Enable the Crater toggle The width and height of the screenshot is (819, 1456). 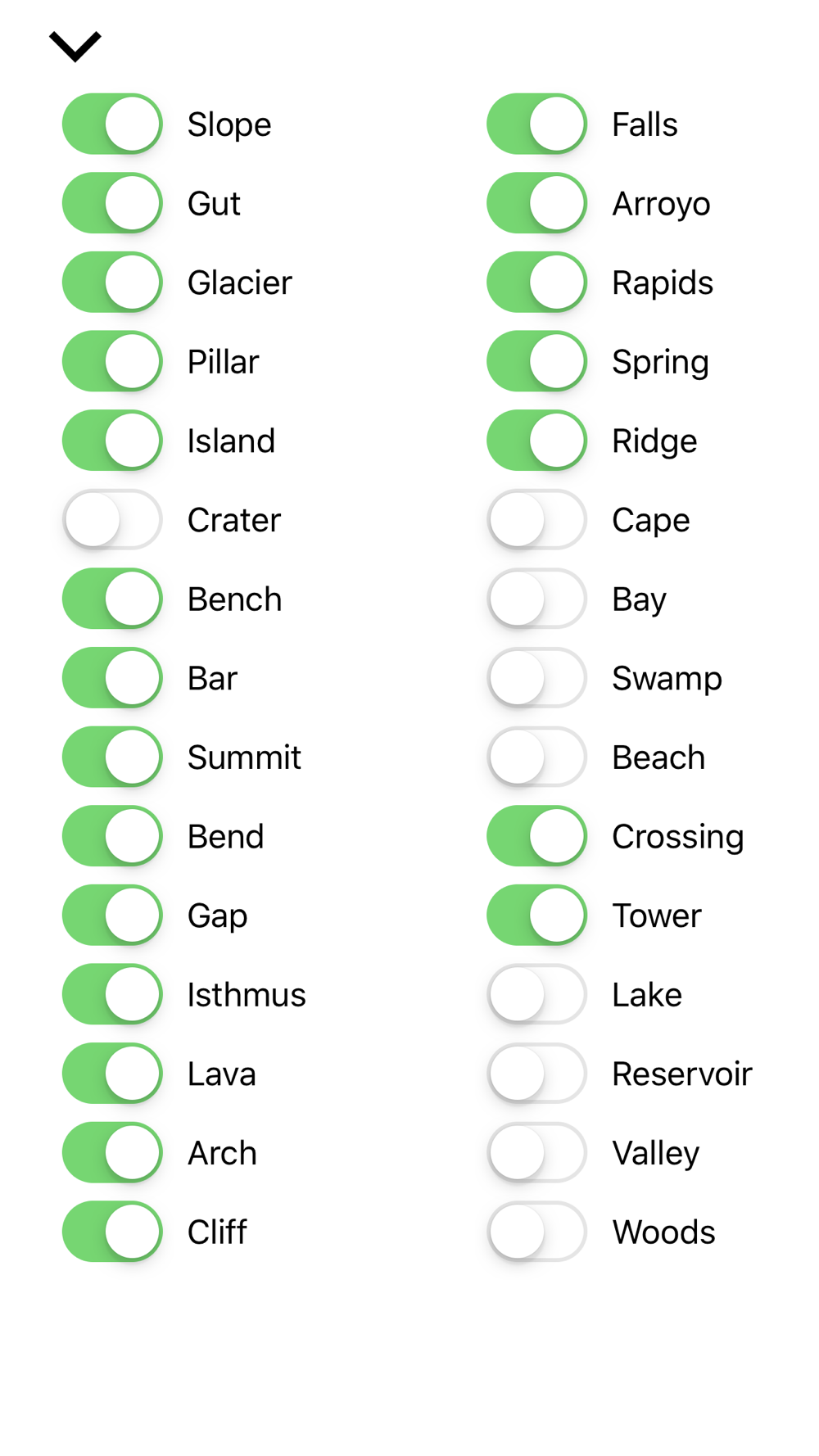pyautogui.click(x=112, y=519)
